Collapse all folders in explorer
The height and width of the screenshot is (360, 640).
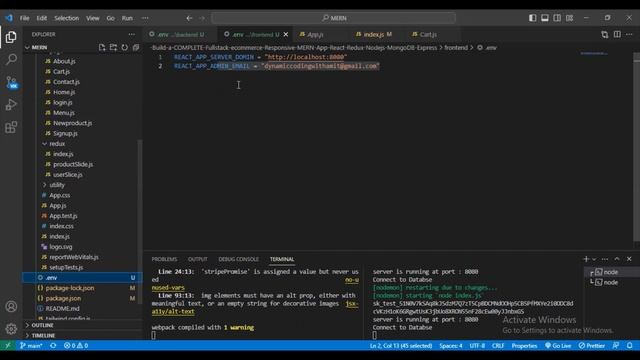click(136, 47)
